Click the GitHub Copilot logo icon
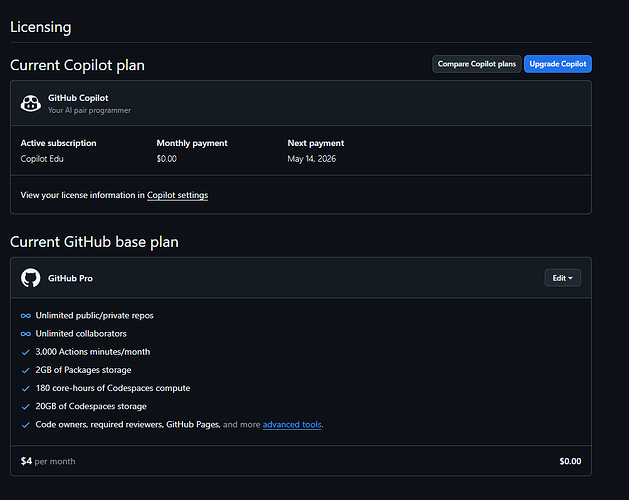Screen dimensions: 629x500 31,104
